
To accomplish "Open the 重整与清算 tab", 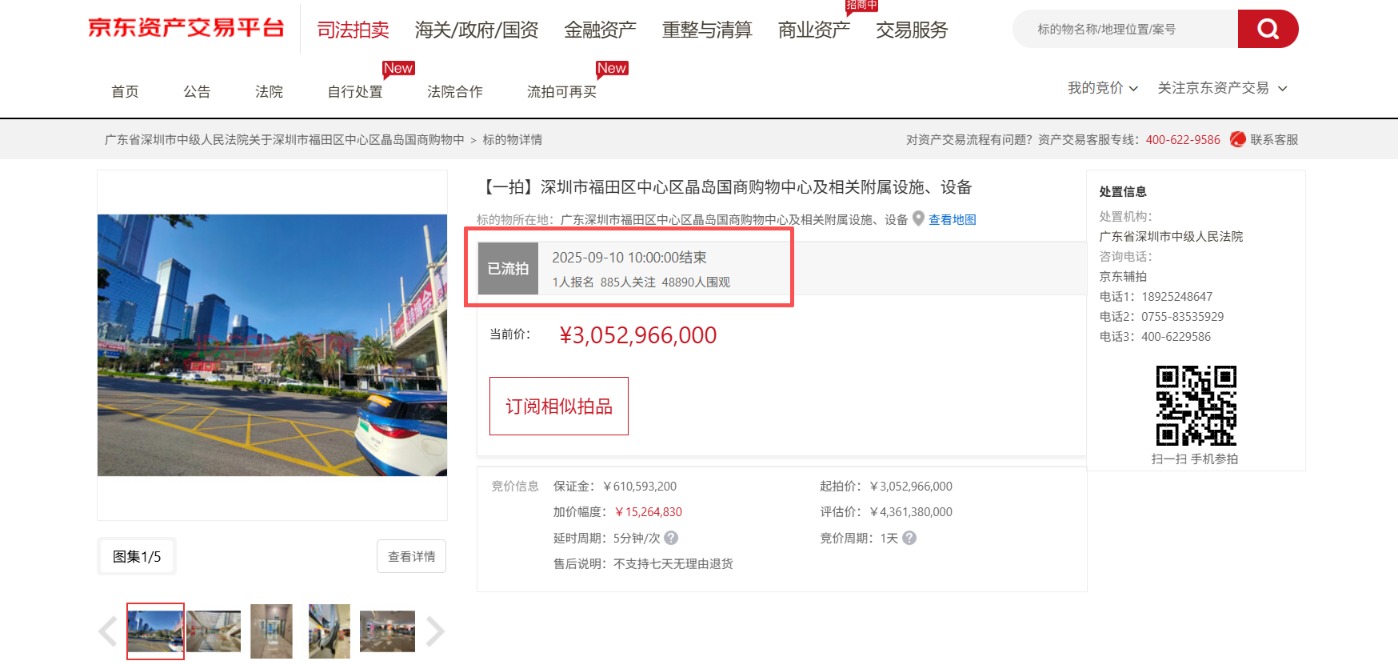I will tap(707, 30).
